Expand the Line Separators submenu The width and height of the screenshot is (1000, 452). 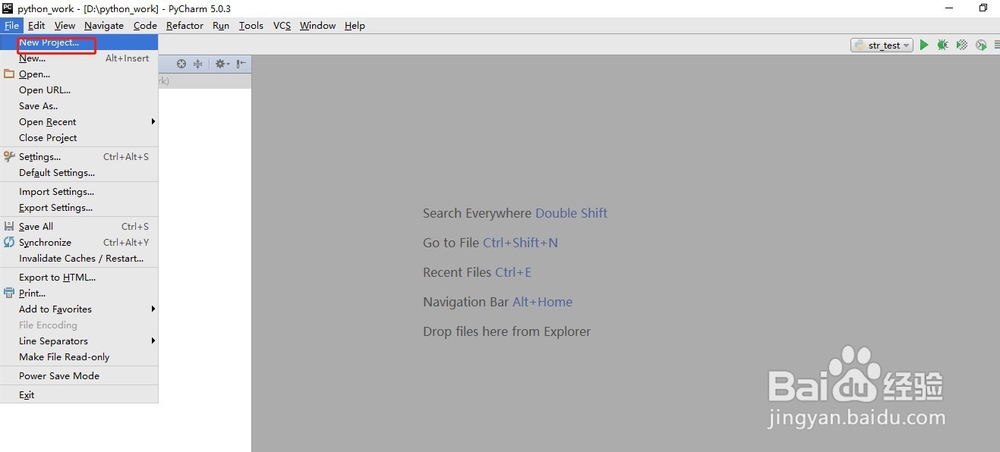79,341
